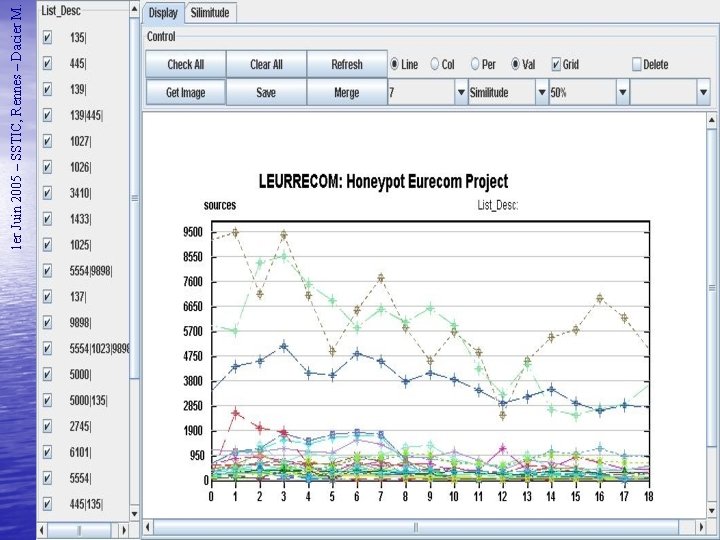Viewport: 720px width, 540px height.
Task: Click the LEURRECOM chart title
Action: (383, 181)
